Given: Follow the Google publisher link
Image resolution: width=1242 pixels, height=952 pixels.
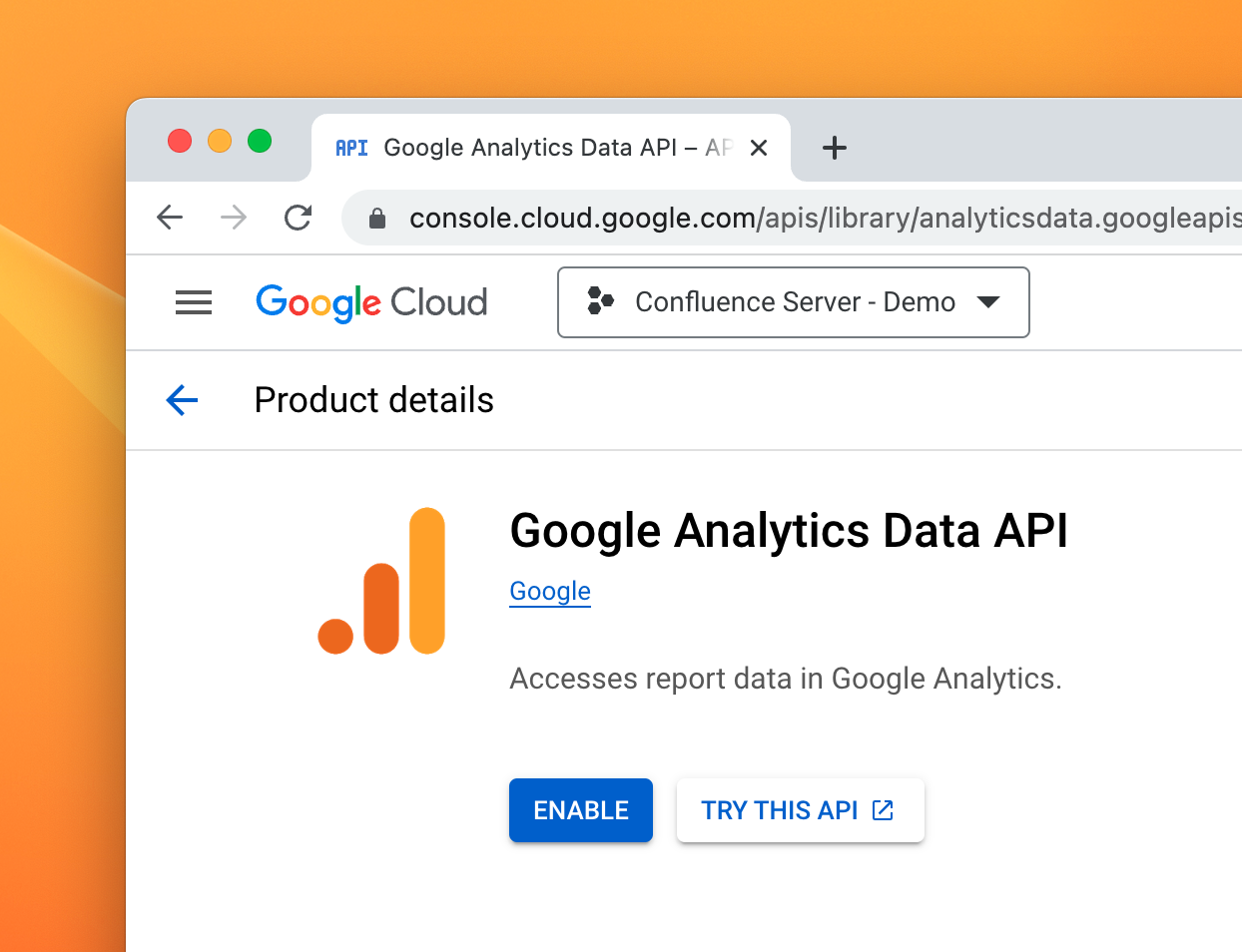Looking at the screenshot, I should pos(550,591).
